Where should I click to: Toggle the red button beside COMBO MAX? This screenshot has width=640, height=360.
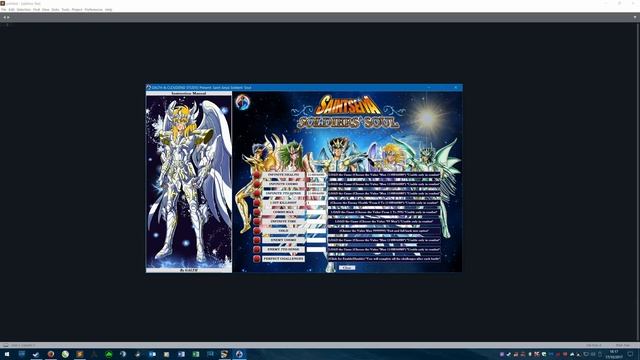pos(257,212)
